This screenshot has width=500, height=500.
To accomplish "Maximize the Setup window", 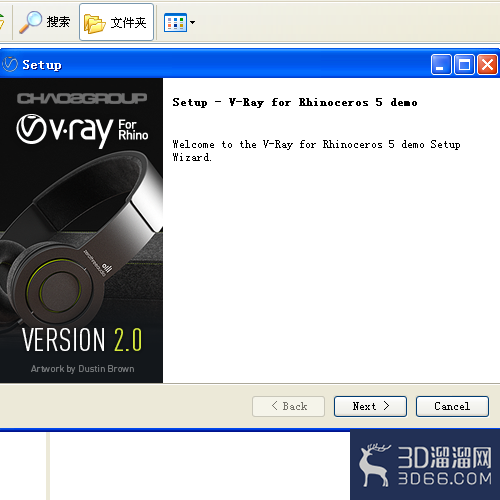I will 464,65.
